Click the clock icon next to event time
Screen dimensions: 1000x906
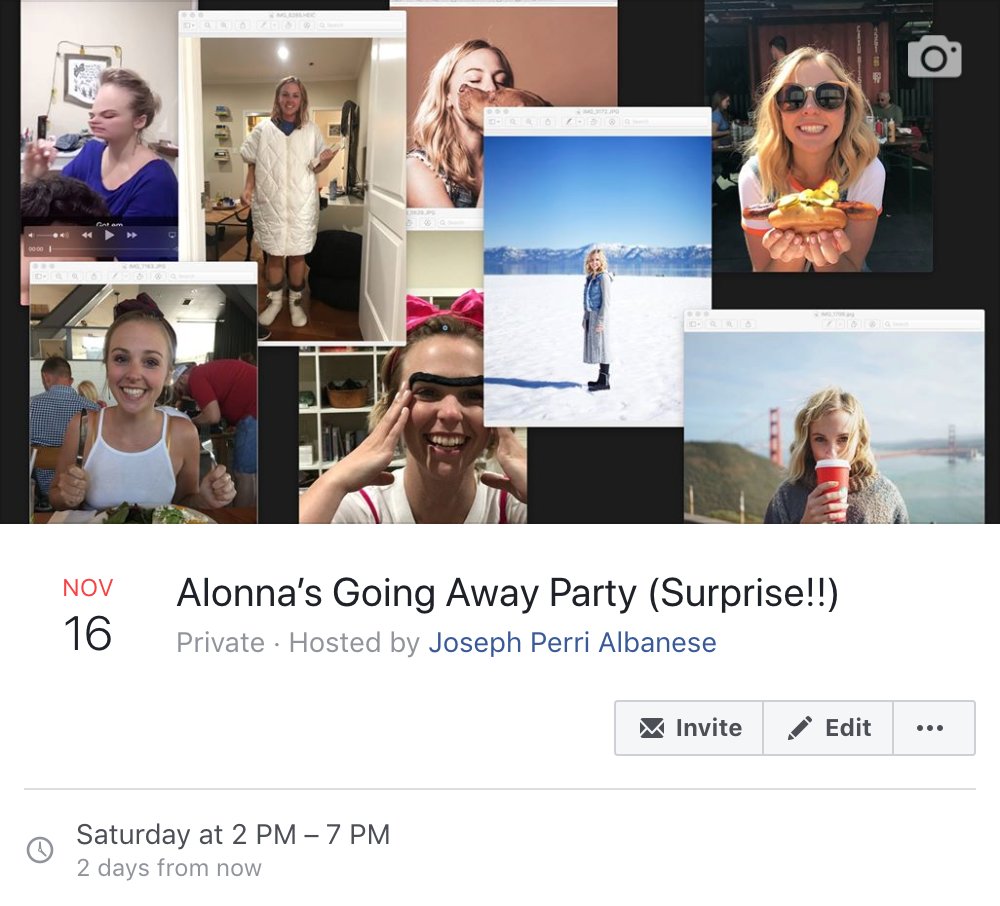click(x=40, y=850)
